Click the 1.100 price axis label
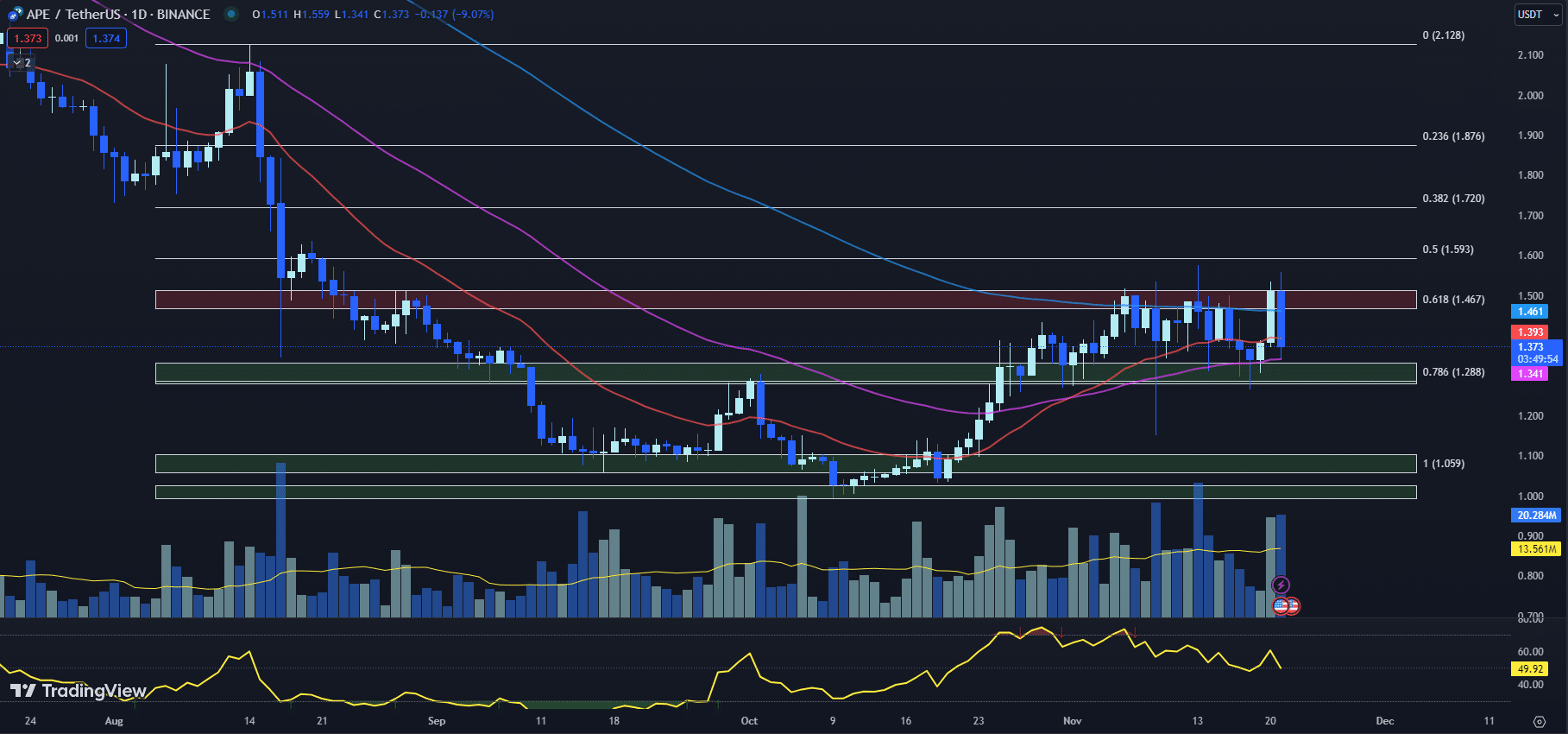 tap(1530, 456)
